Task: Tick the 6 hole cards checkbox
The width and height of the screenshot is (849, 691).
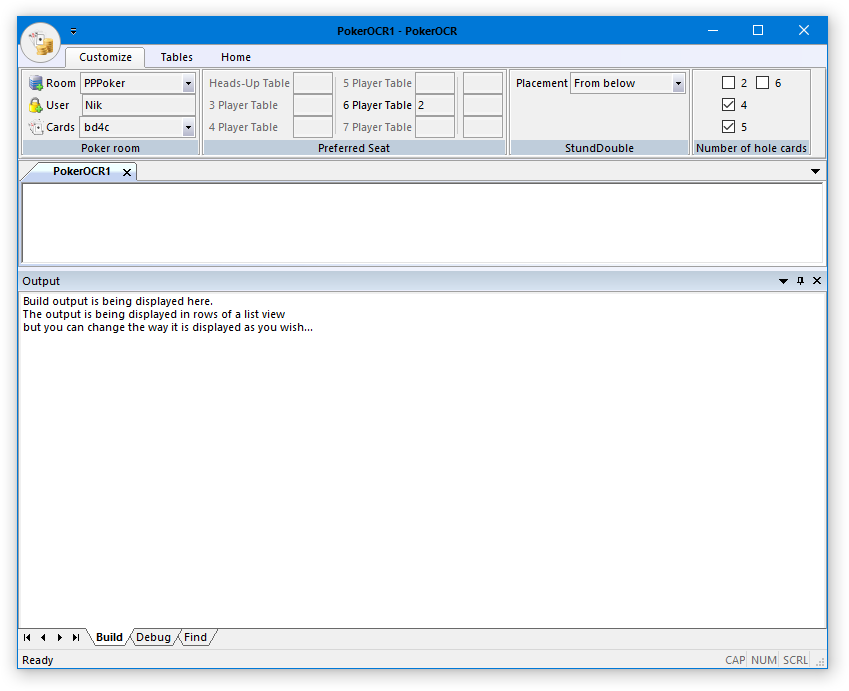Action: [762, 83]
